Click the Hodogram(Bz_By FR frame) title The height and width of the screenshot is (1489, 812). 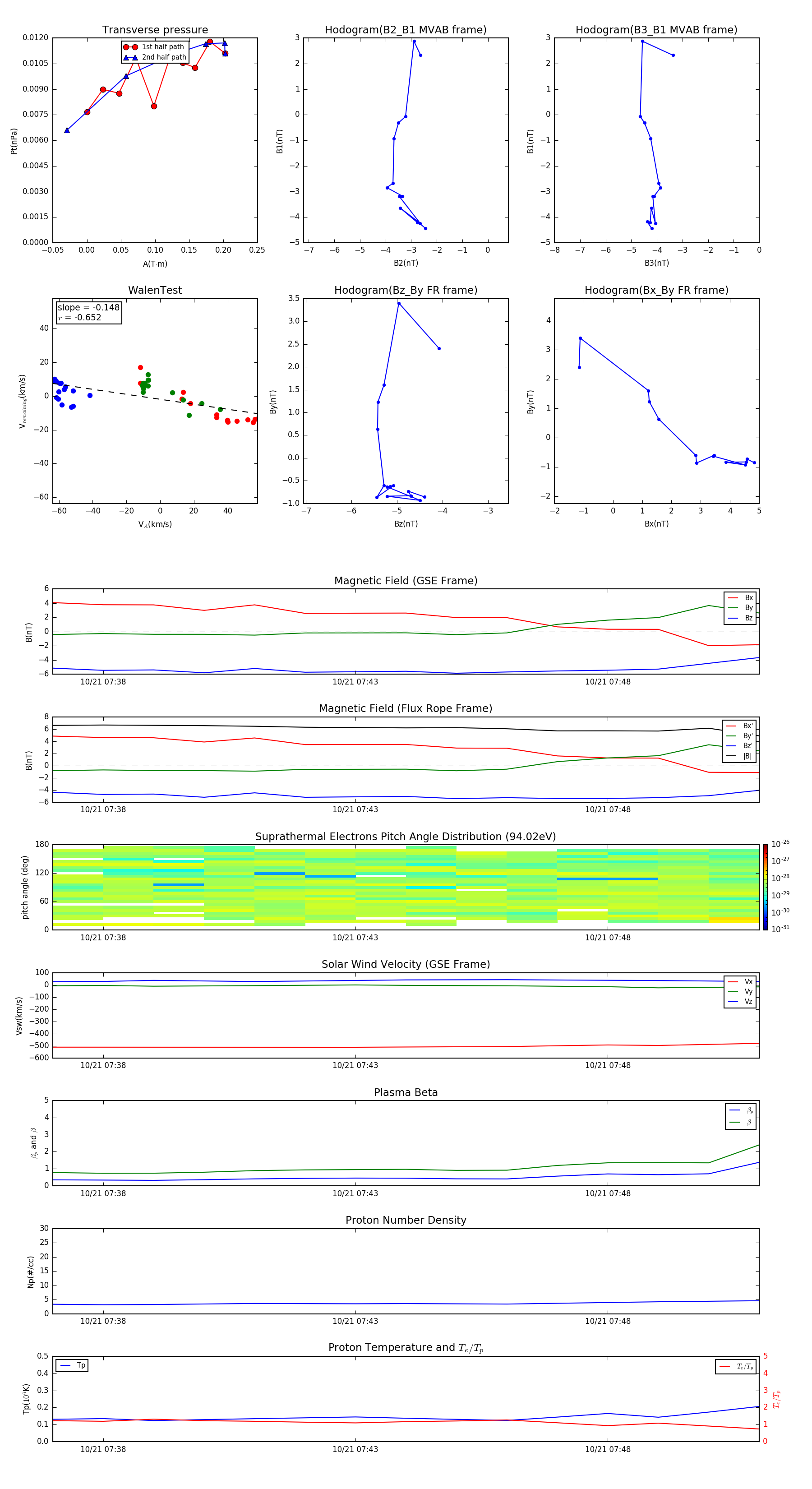406,290
